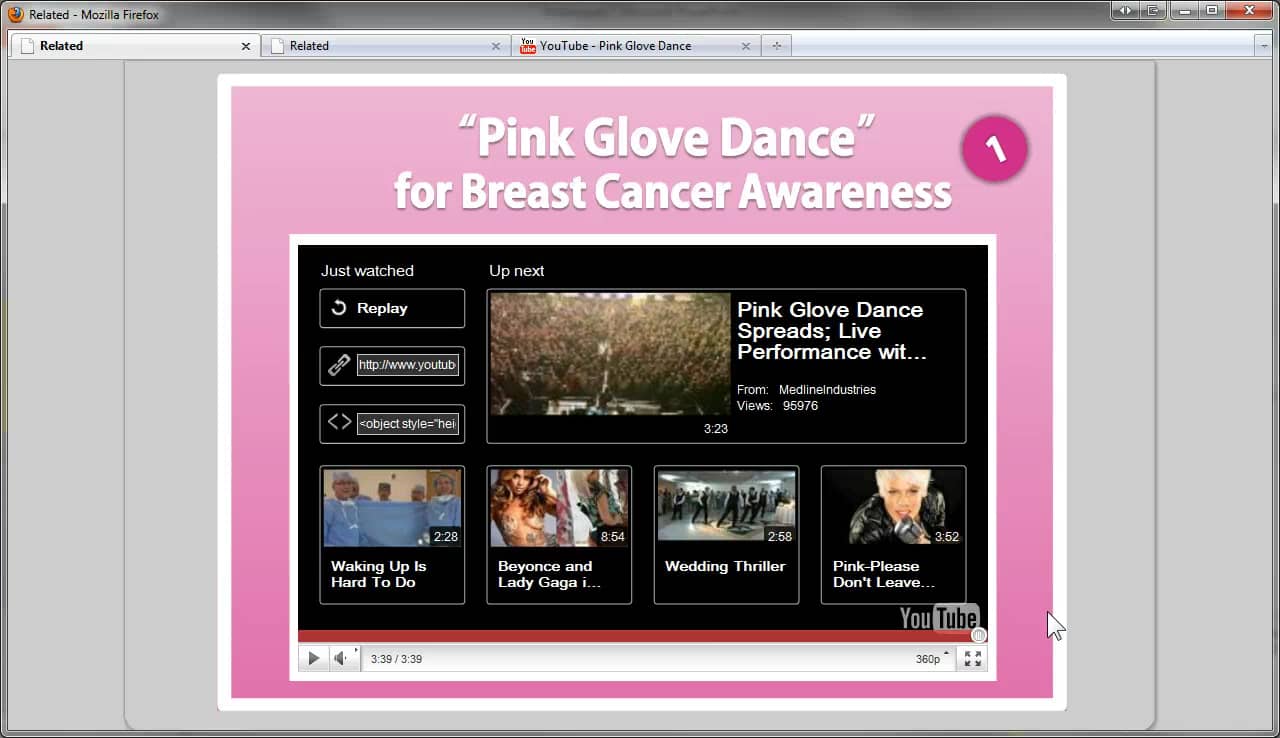The image size is (1280, 738).
Task: Click the Views: 95976 count
Action: [x=777, y=406]
